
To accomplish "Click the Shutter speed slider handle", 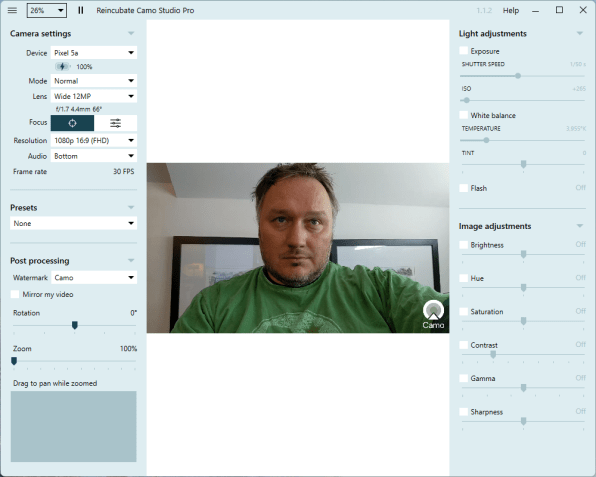I will 518,76.
